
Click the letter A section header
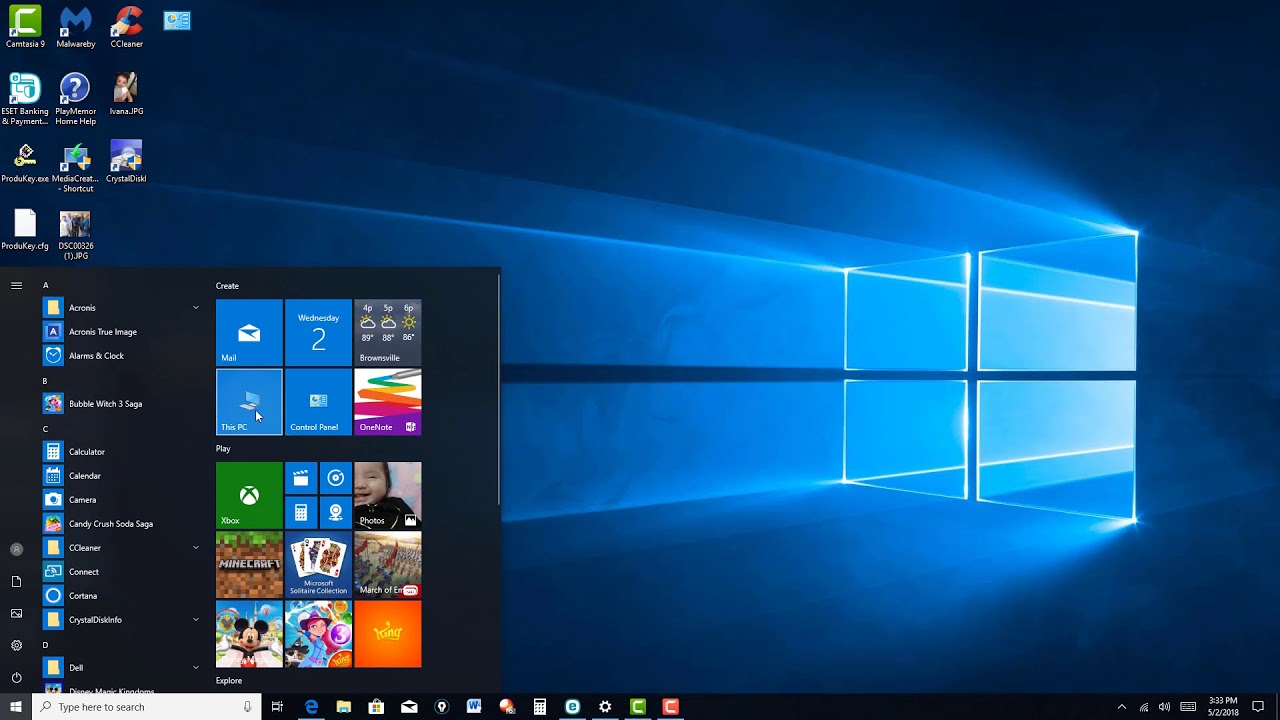coord(46,285)
